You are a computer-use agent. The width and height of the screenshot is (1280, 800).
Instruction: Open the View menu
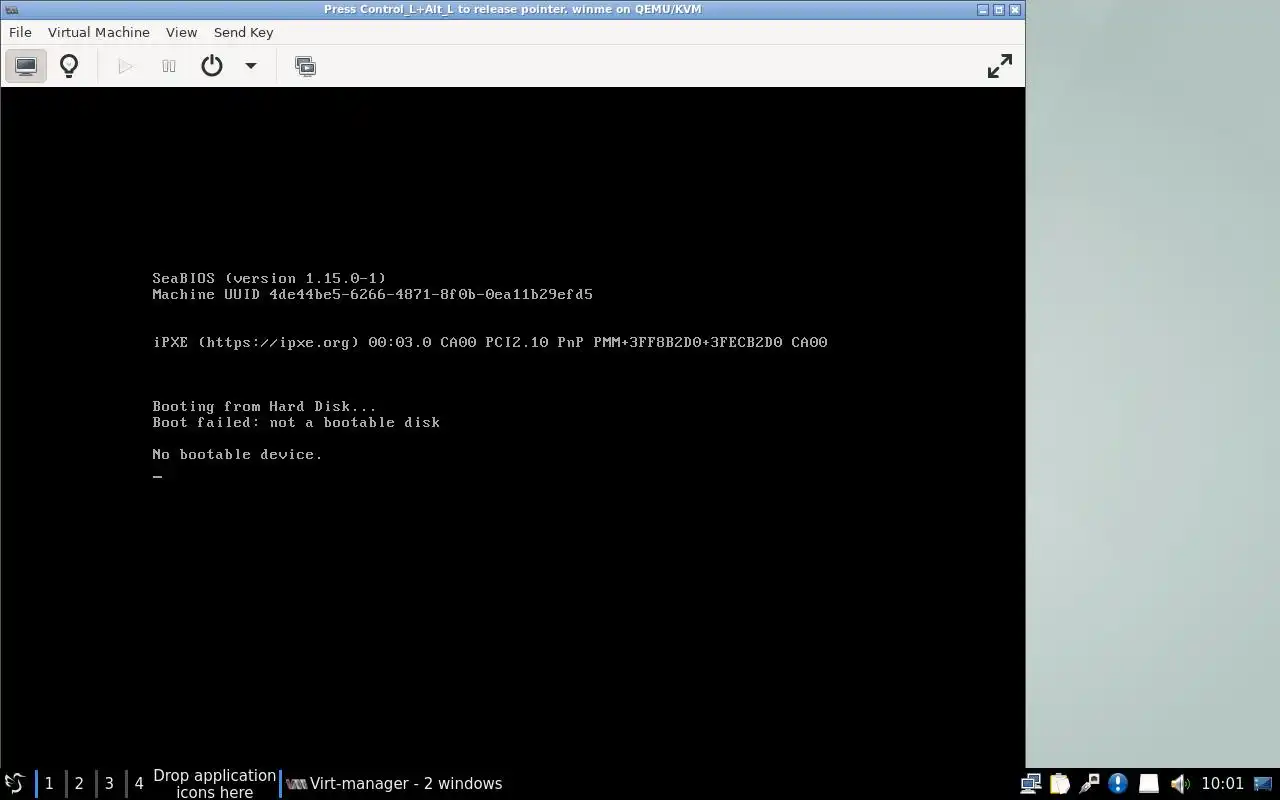181,32
